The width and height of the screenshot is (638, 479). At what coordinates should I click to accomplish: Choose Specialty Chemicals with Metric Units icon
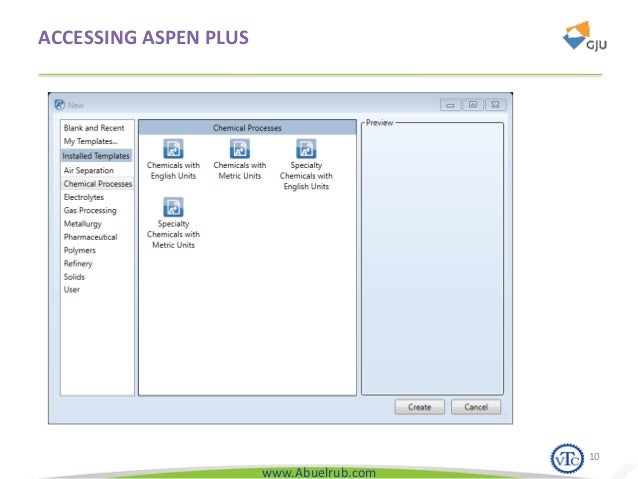[x=173, y=207]
